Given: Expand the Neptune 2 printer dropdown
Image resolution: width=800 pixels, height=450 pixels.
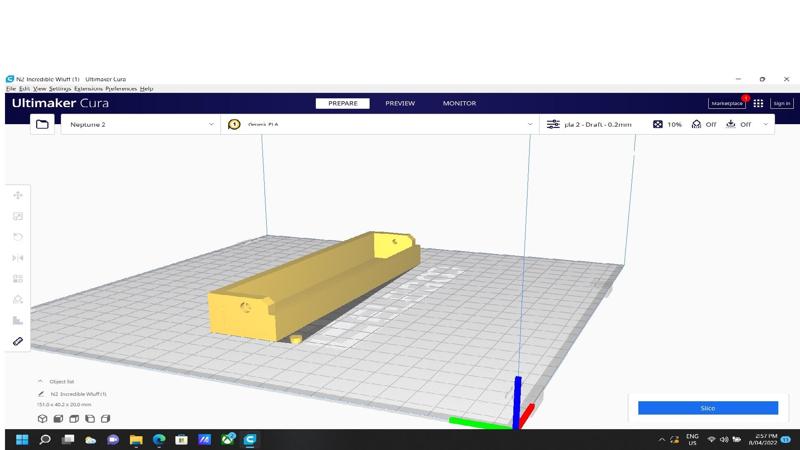Looking at the screenshot, I should click(x=211, y=124).
